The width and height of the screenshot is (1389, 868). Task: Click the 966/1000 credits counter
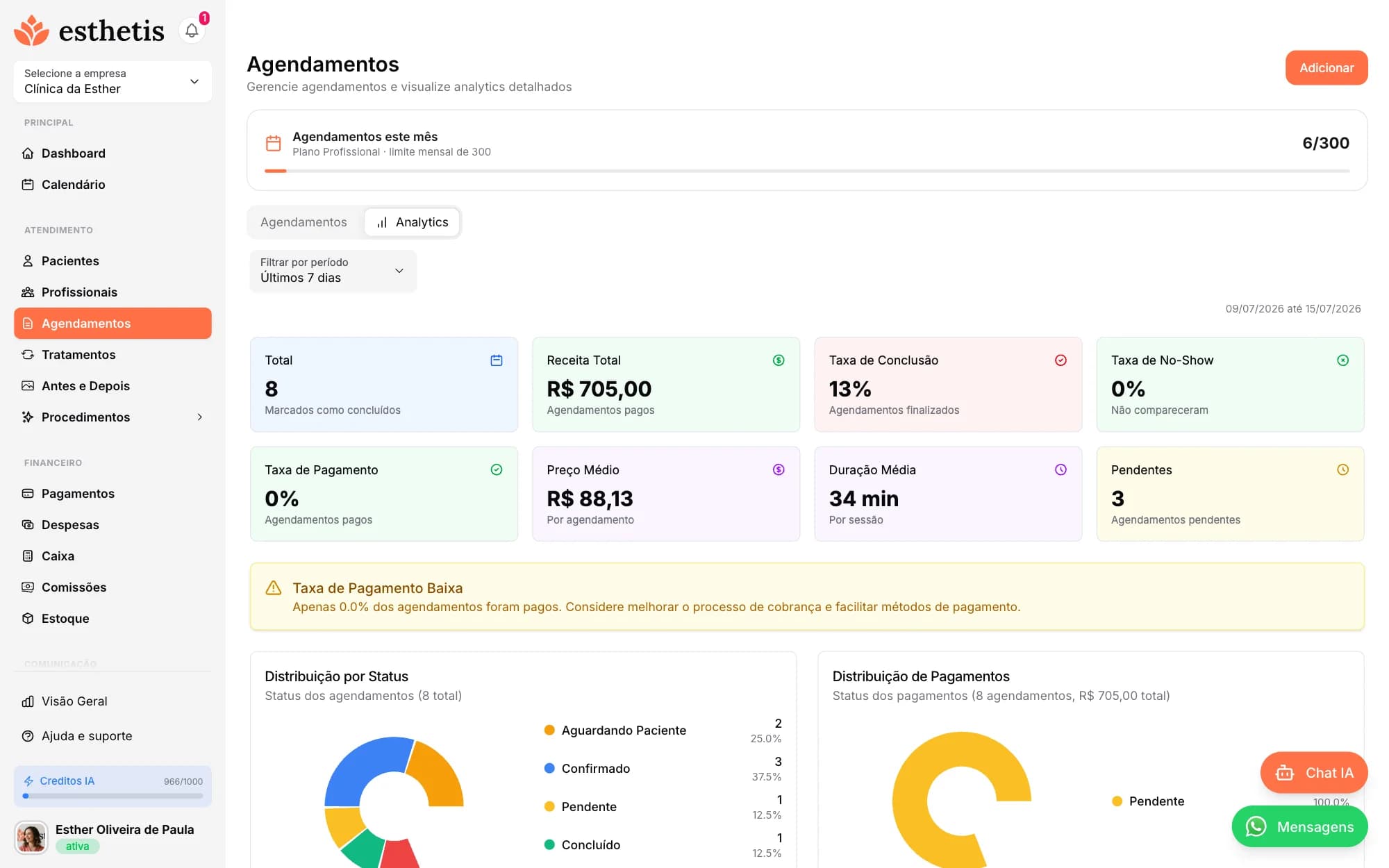coord(183,782)
